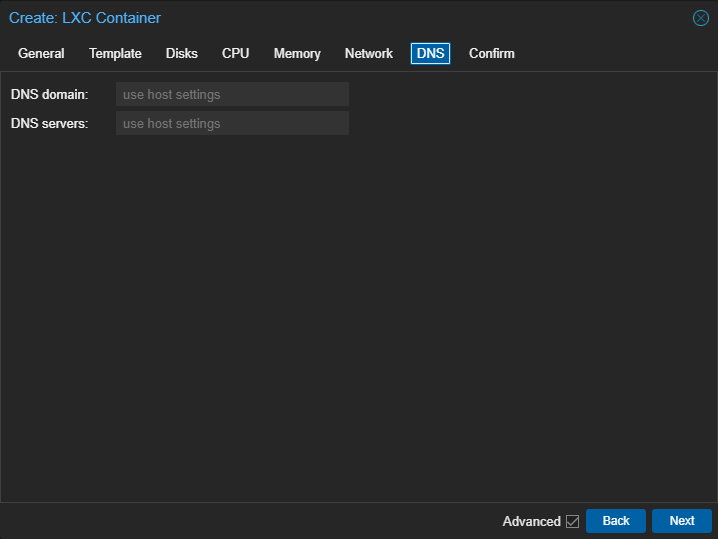
Task: Click the DNS servers label
Action: click(49, 123)
